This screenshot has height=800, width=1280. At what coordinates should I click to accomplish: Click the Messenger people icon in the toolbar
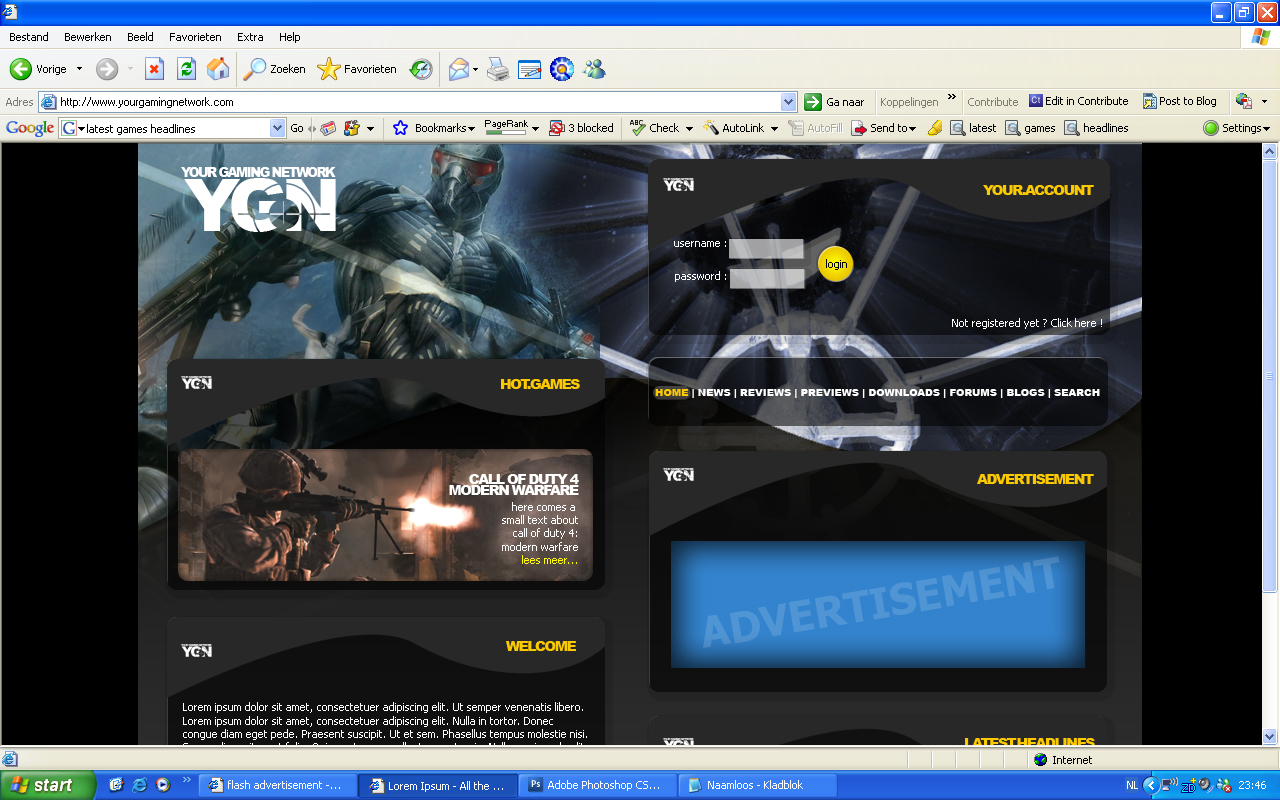[x=594, y=69]
